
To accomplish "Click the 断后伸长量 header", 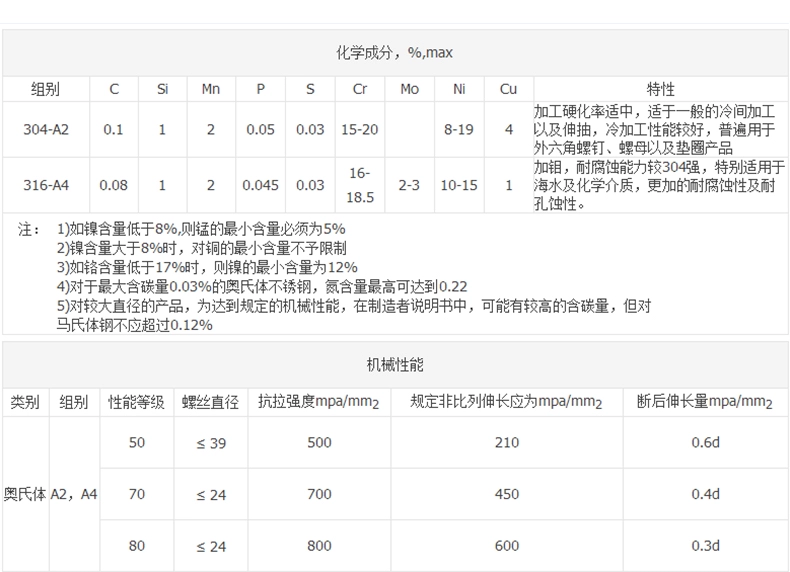I will (705, 402).
